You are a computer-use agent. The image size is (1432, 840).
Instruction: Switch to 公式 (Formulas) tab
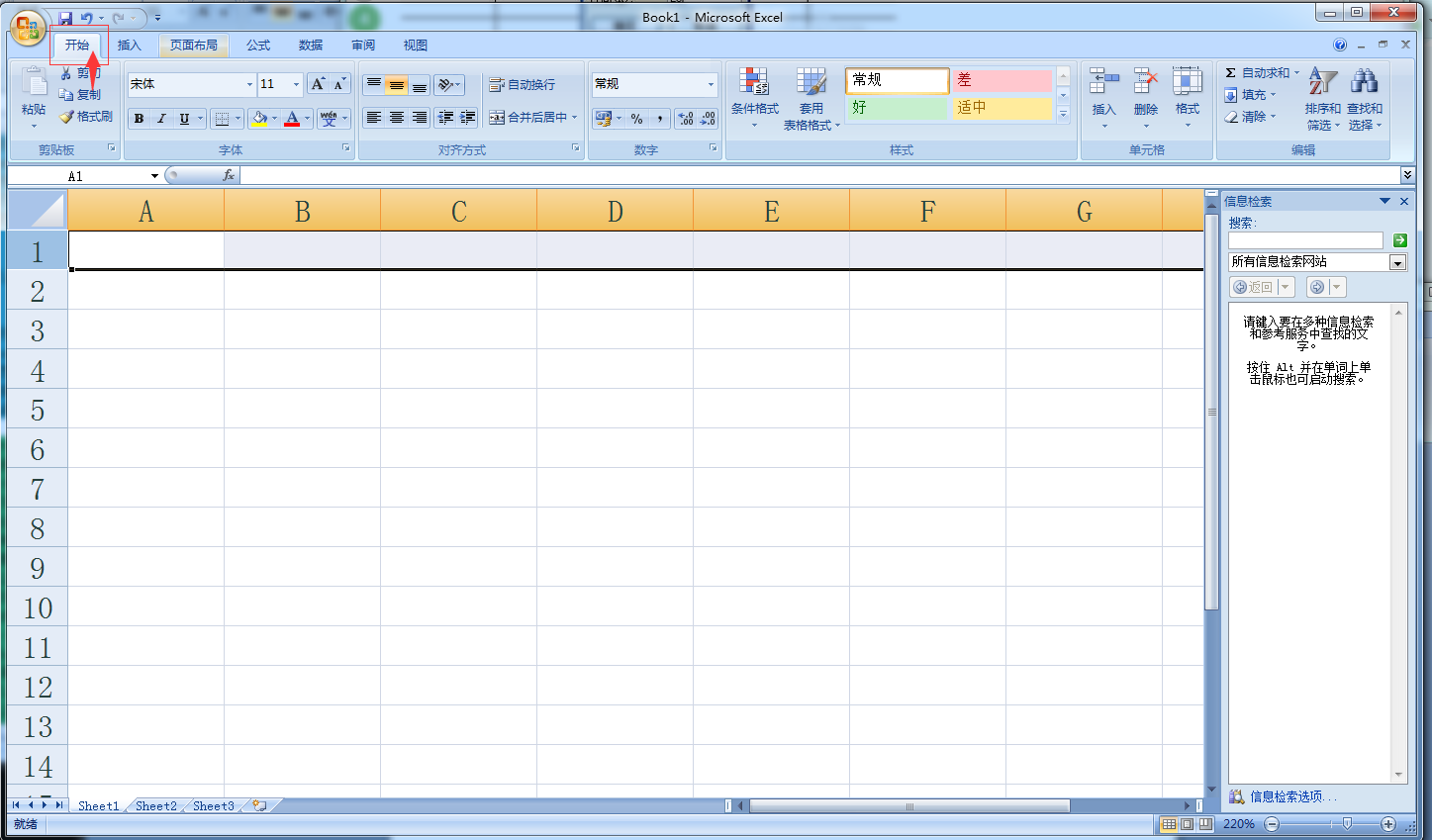(258, 46)
